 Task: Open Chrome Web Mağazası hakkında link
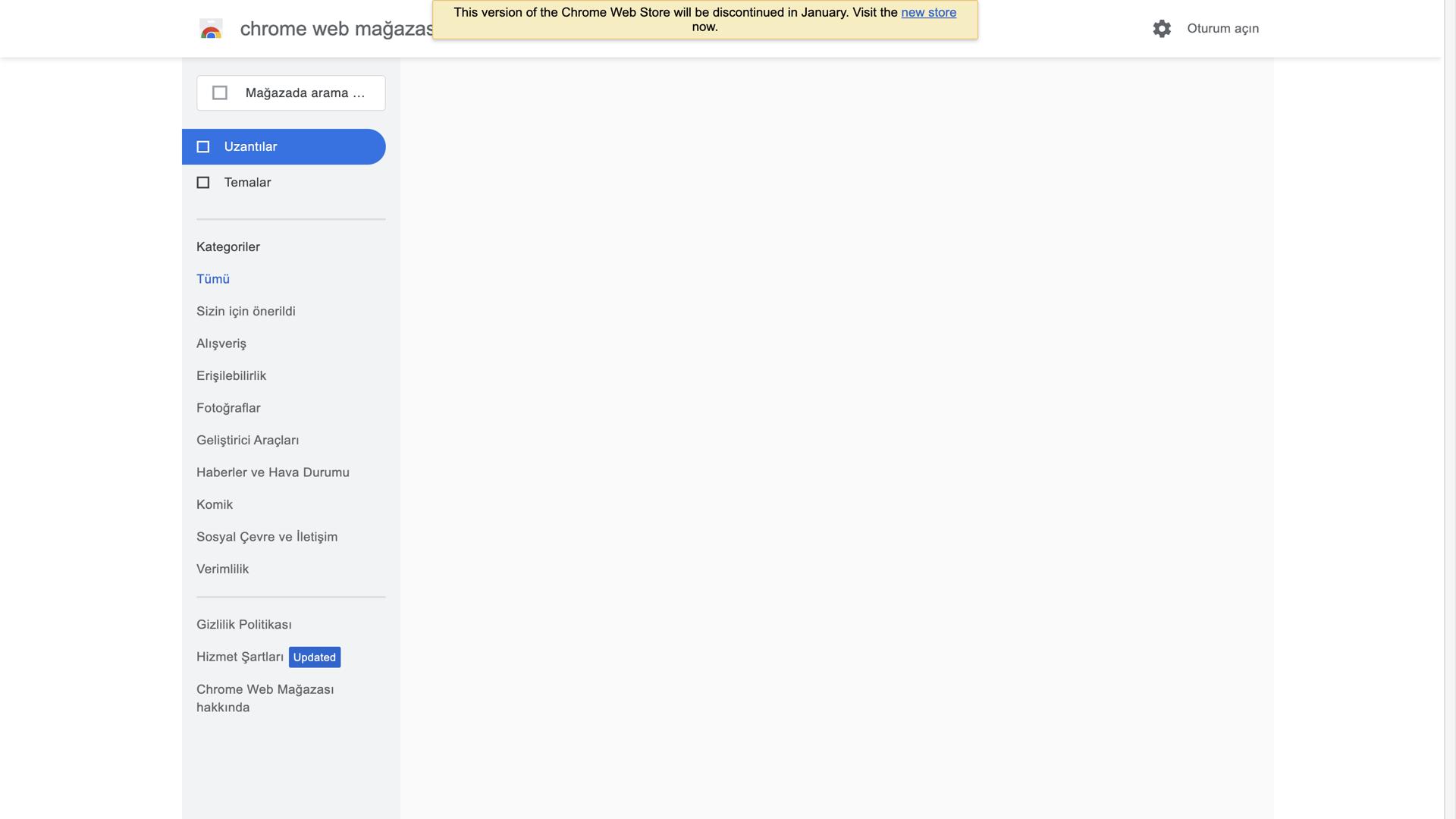click(265, 698)
